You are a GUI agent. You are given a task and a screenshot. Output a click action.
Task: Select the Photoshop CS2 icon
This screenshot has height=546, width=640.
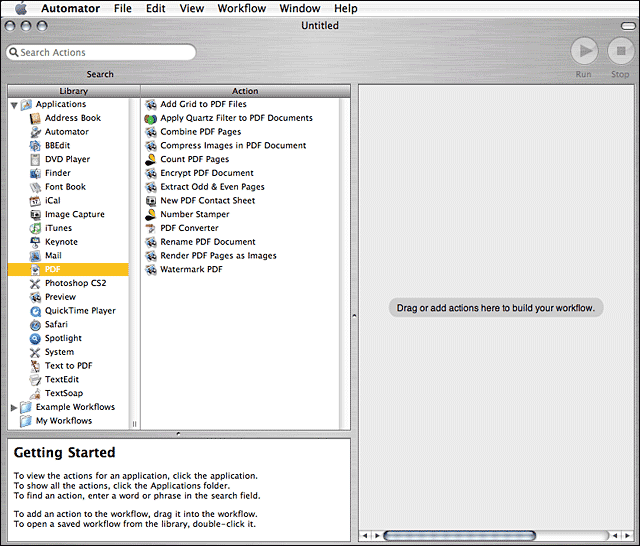[x=35, y=284]
